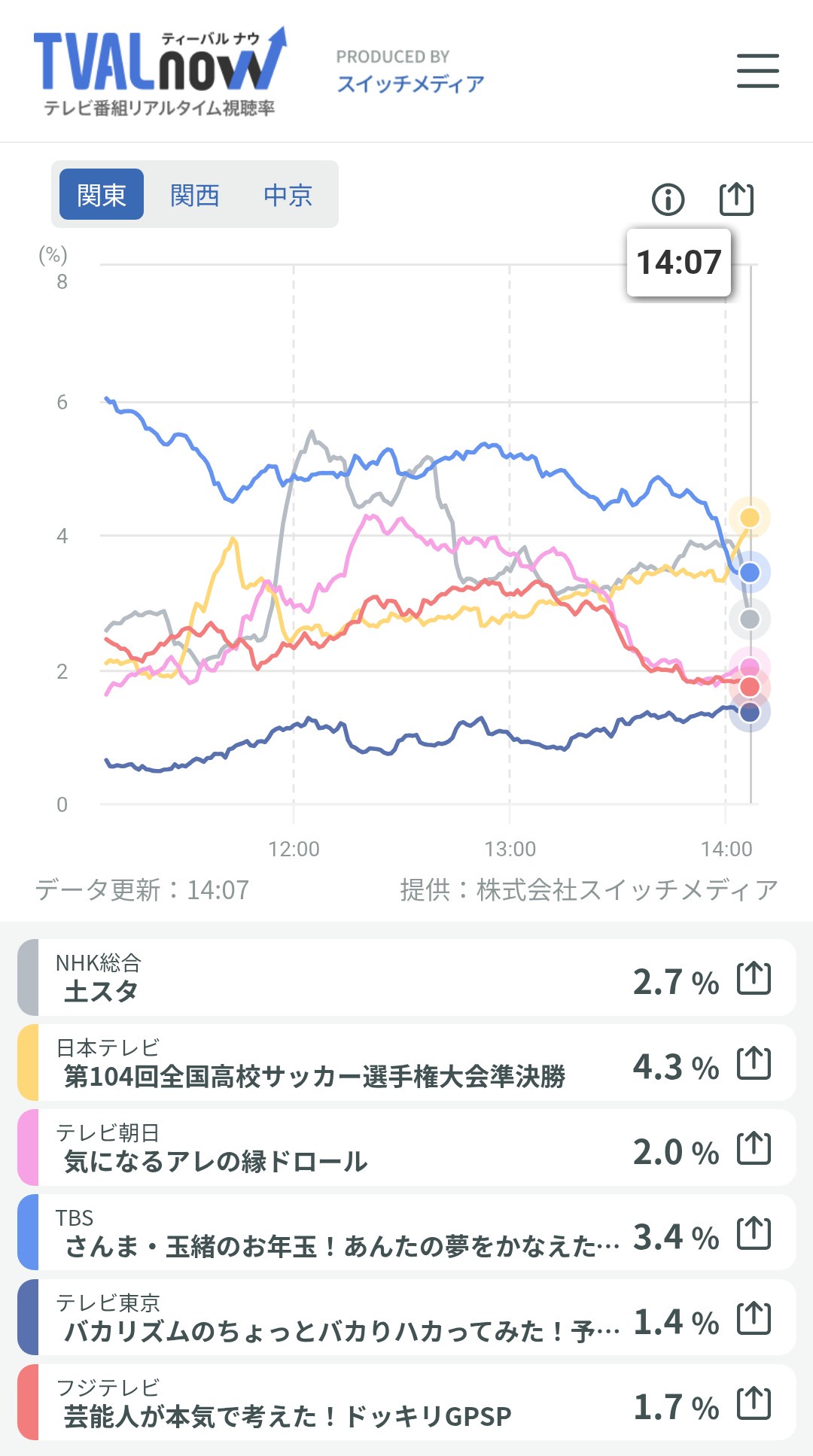Screen dimensions: 813x1456
Task: Open the スイッチメディア link
Action: pyautogui.click(x=410, y=84)
